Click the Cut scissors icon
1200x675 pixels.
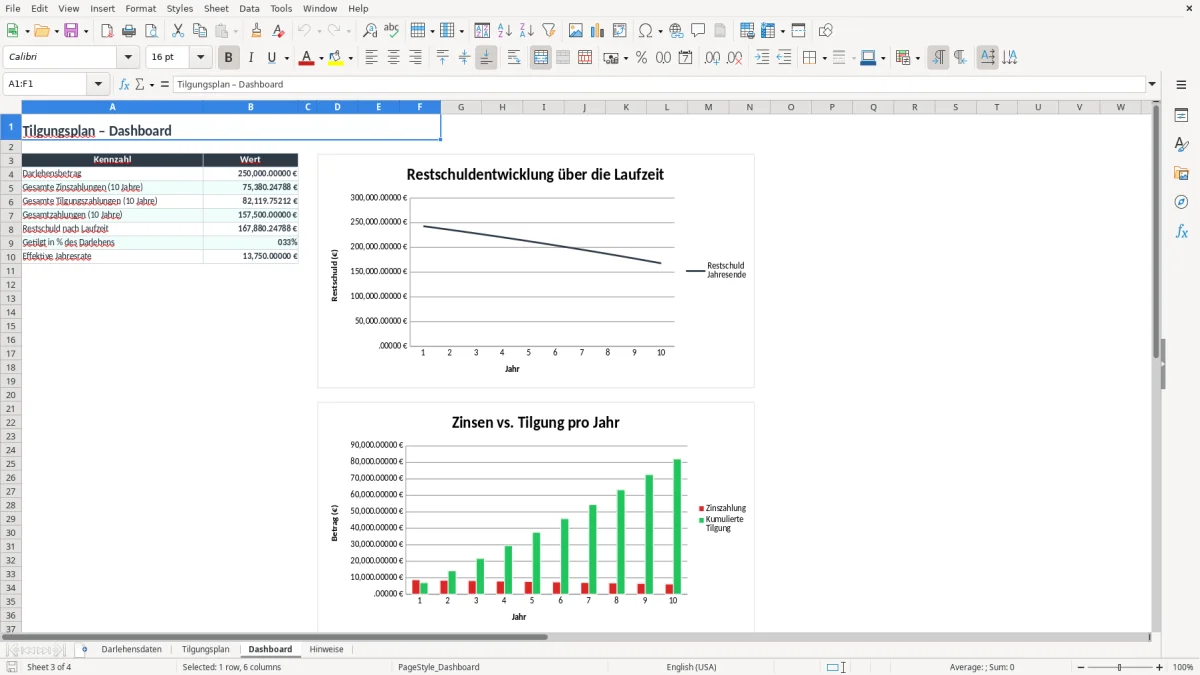(178, 31)
